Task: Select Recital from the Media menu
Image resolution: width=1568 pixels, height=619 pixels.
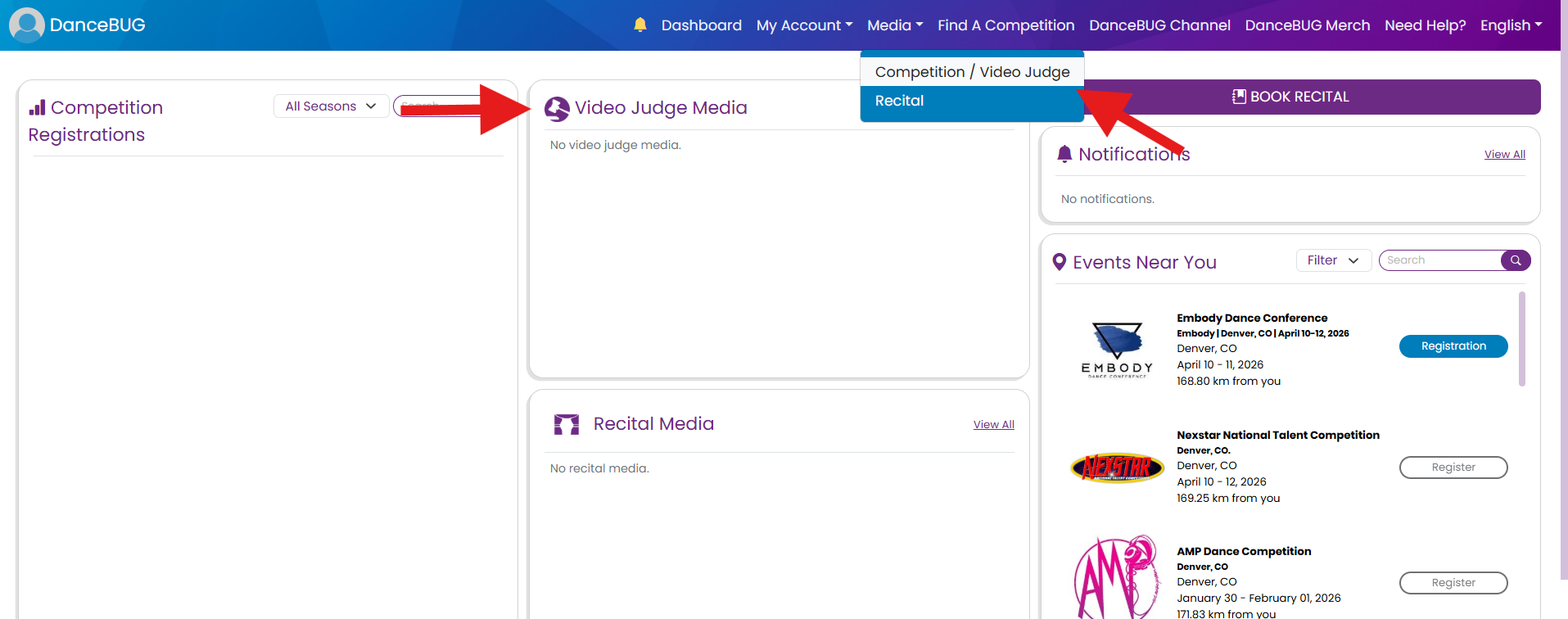Action: 899,101
